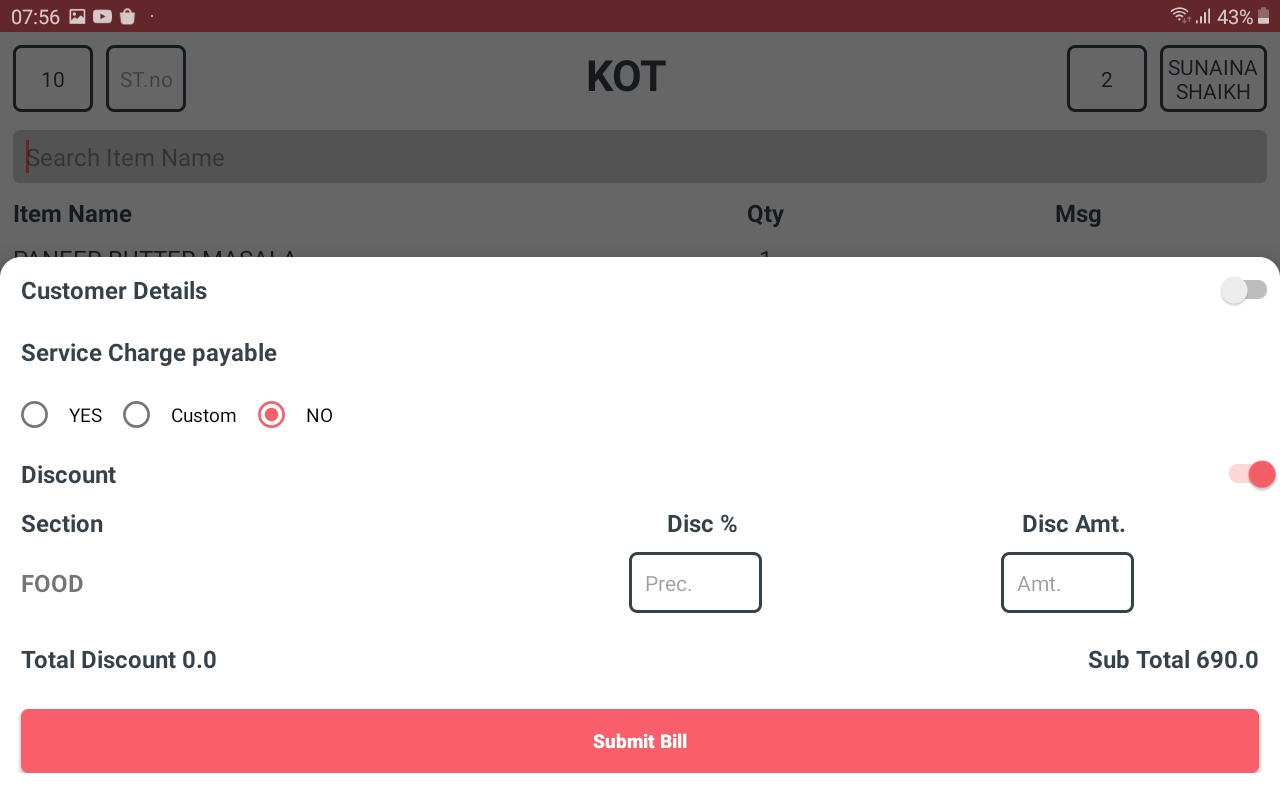Tap the YouTube icon in status bar
Image resolution: width=1280 pixels, height=800 pixels.
click(x=102, y=16)
